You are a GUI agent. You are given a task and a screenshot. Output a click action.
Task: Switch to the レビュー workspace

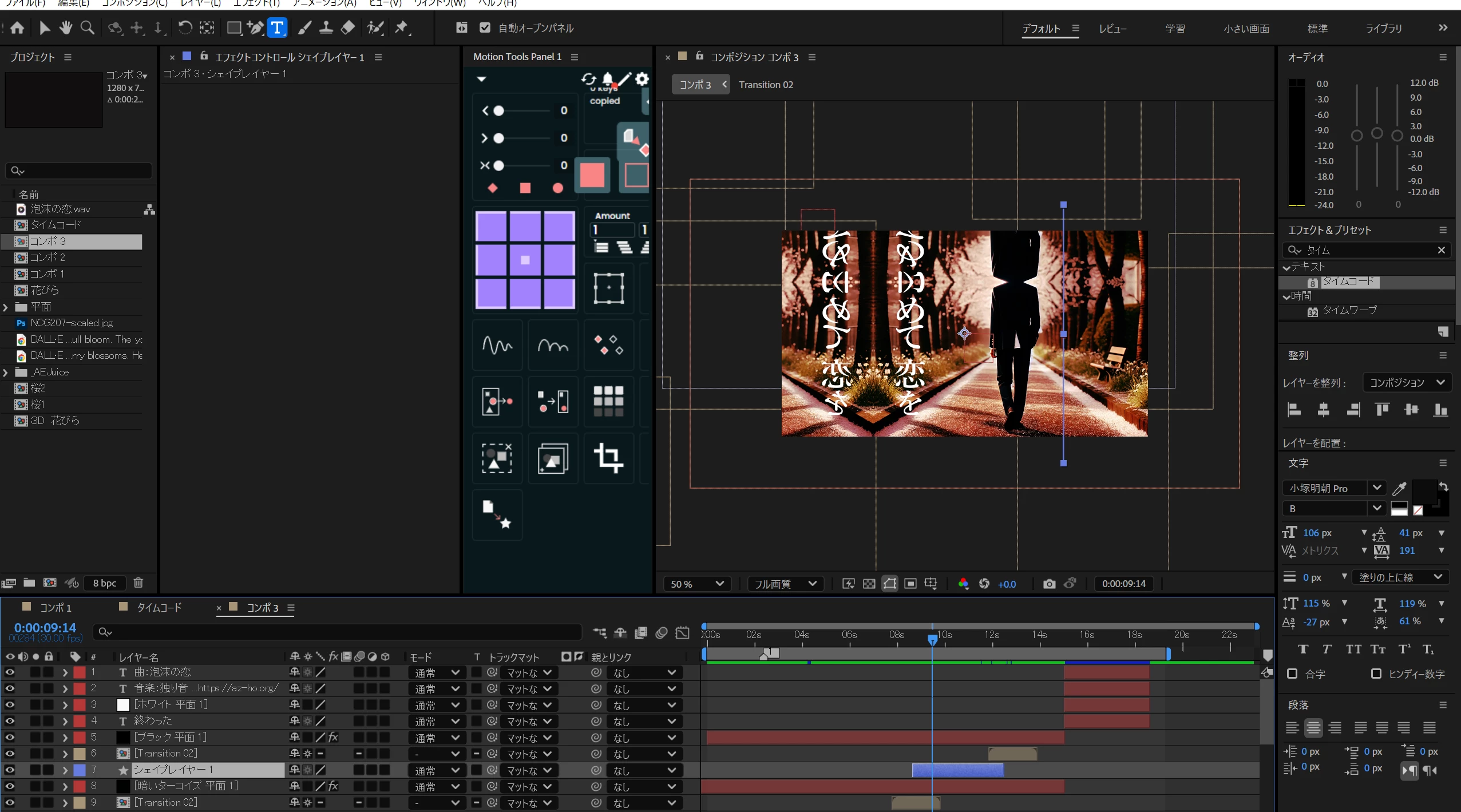[1112, 29]
